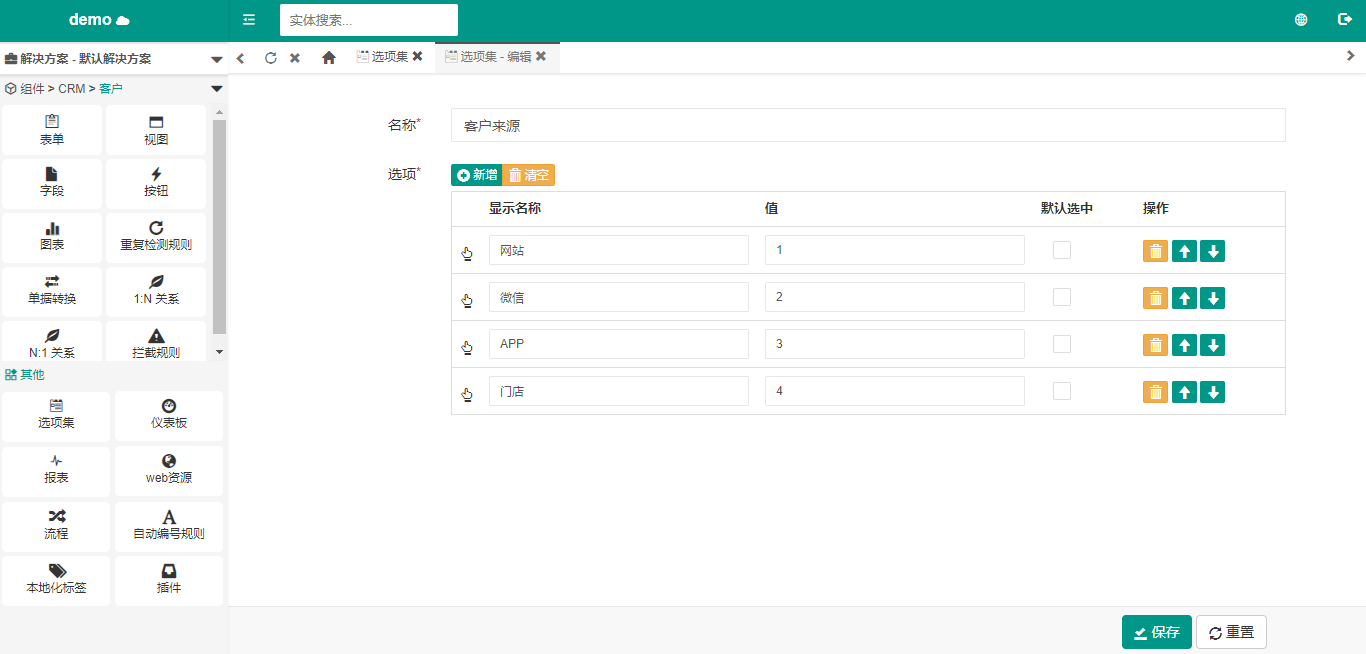This screenshot has width=1366, height=654.
Task: Click the 客户 breadcrumb link
Action: pos(111,89)
